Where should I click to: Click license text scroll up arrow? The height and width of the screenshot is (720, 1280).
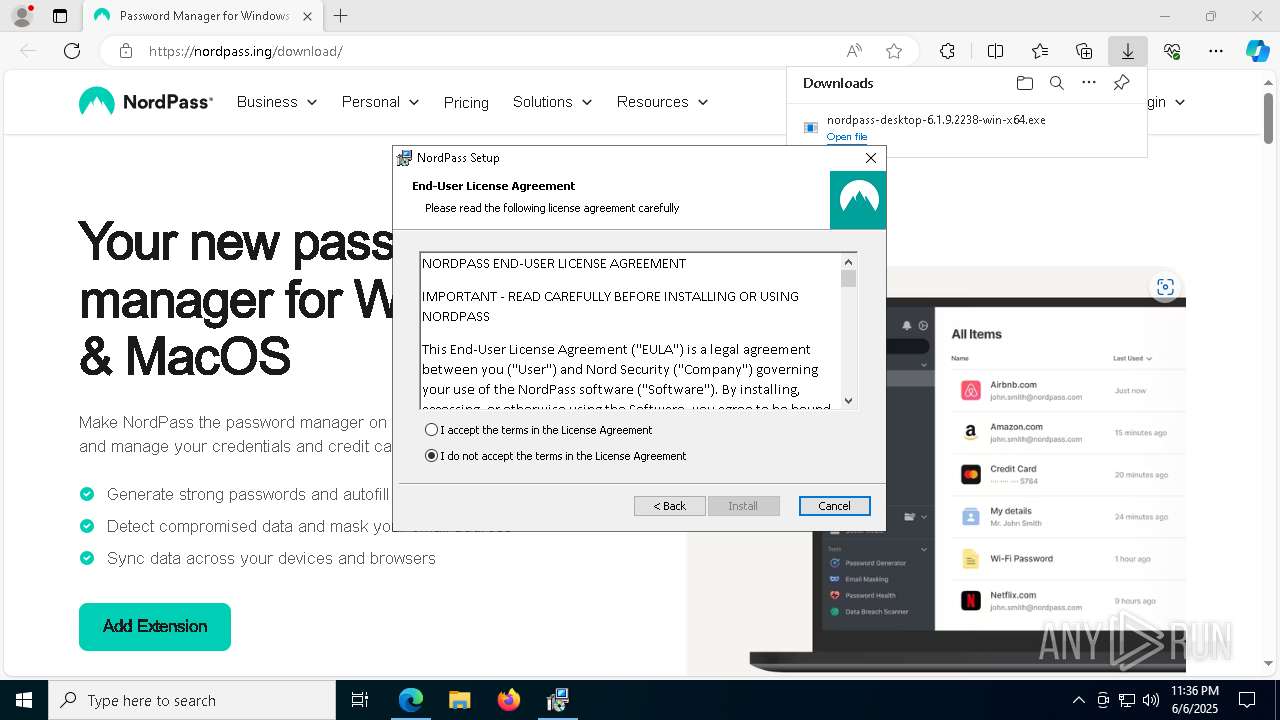[x=849, y=261]
